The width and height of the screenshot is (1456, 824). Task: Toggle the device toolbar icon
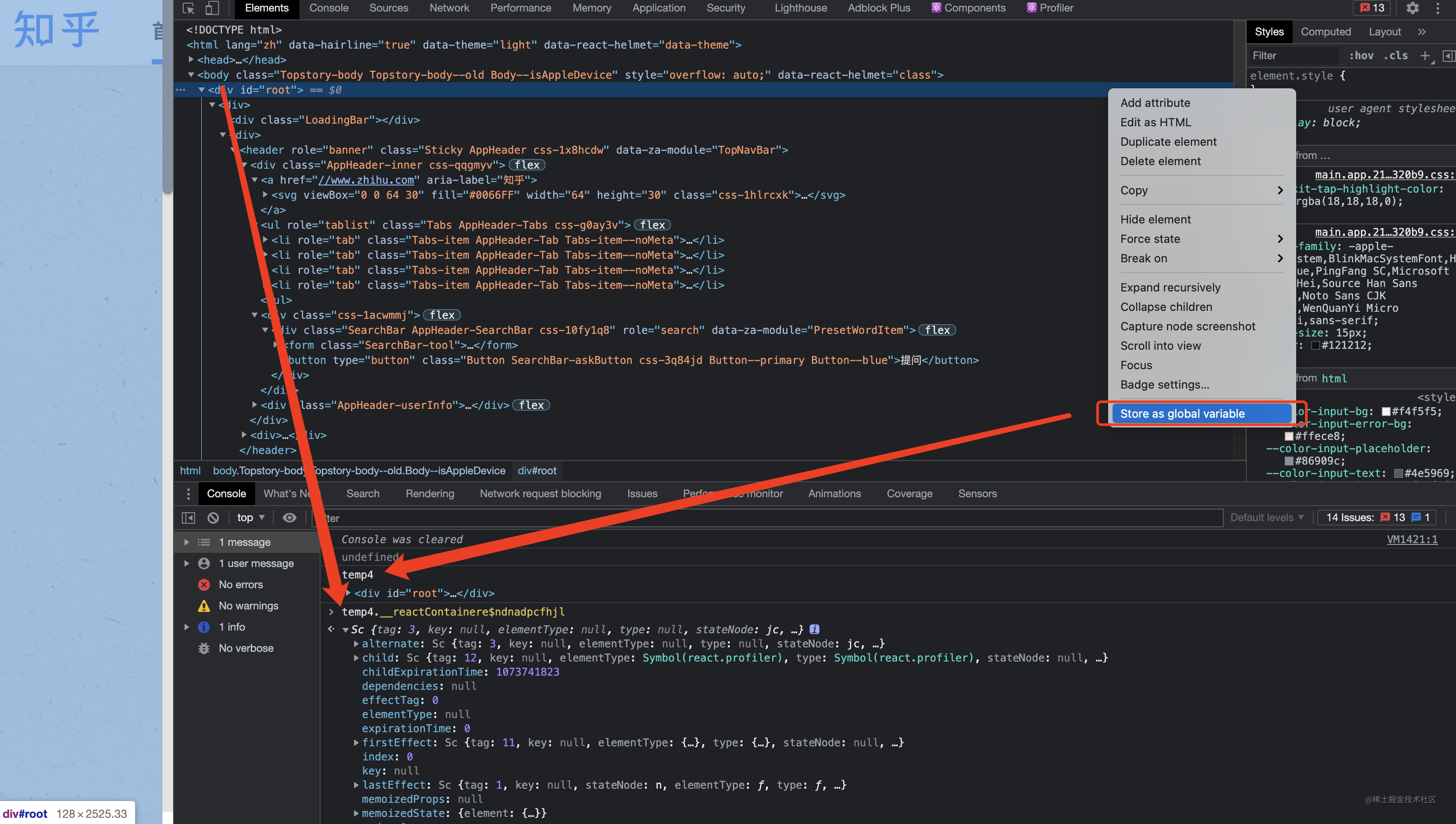tap(212, 8)
